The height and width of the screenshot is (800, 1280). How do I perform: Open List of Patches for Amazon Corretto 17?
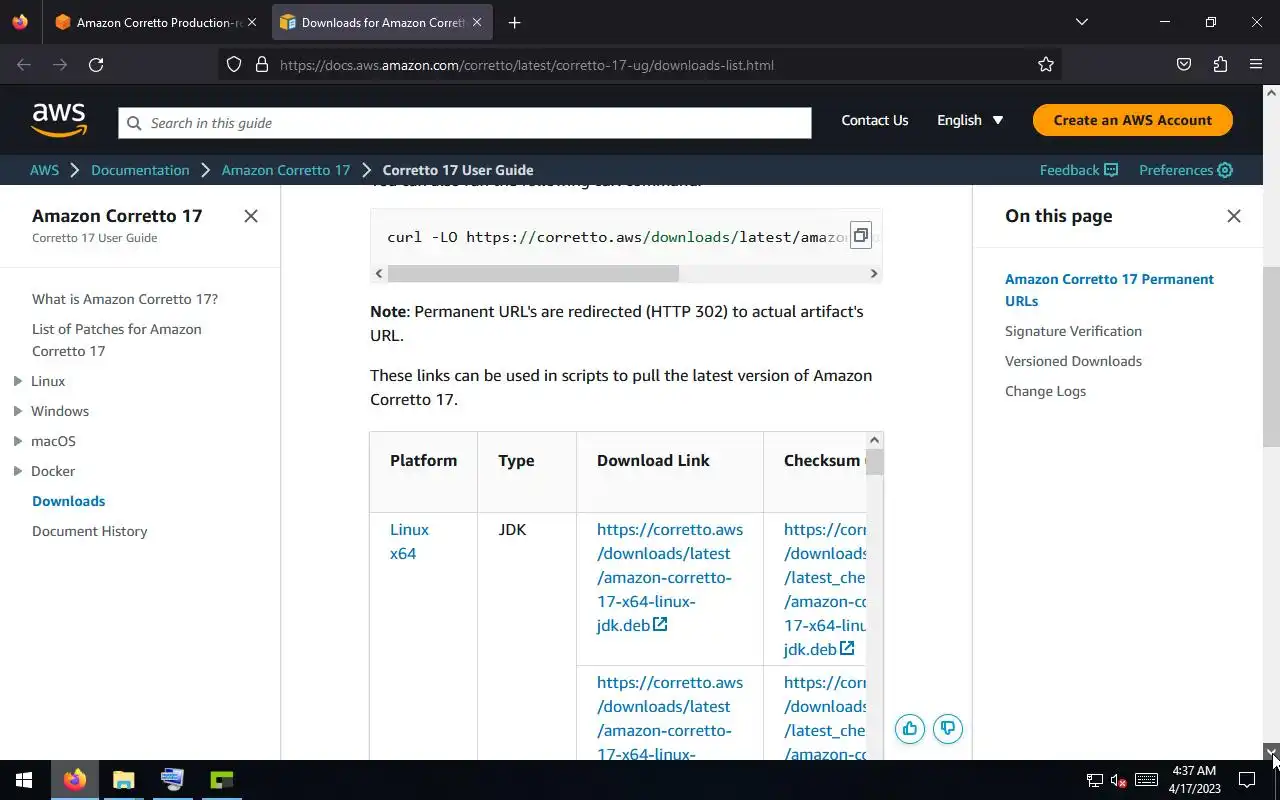point(117,340)
